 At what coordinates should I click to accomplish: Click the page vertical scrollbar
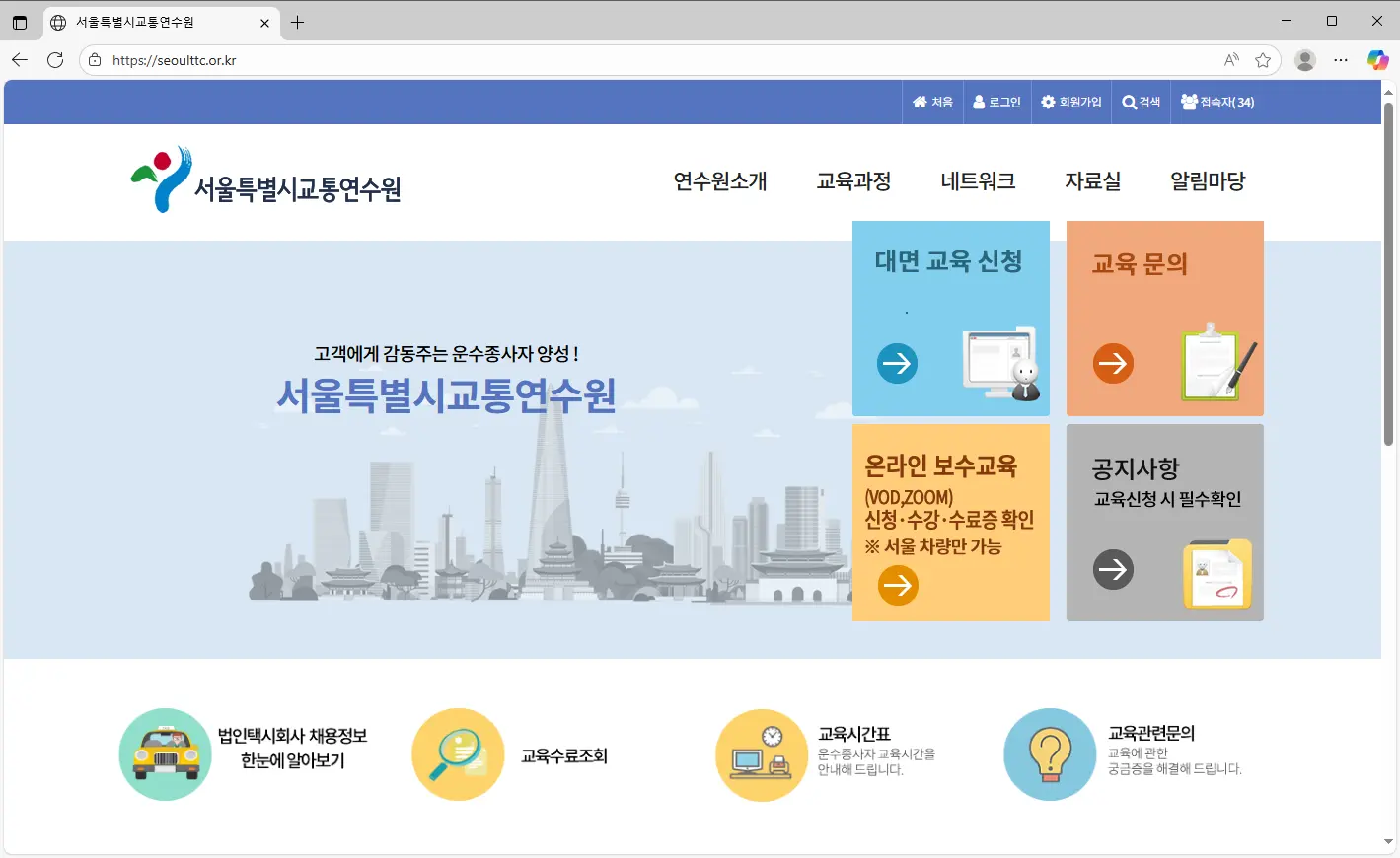1388,276
